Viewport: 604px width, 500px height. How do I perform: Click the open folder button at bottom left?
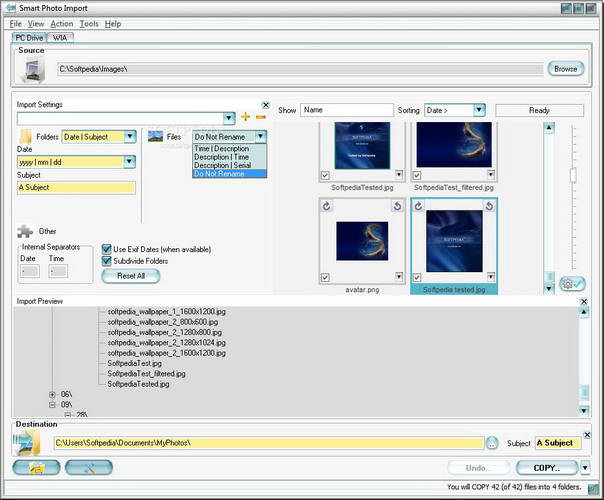tap(36, 467)
